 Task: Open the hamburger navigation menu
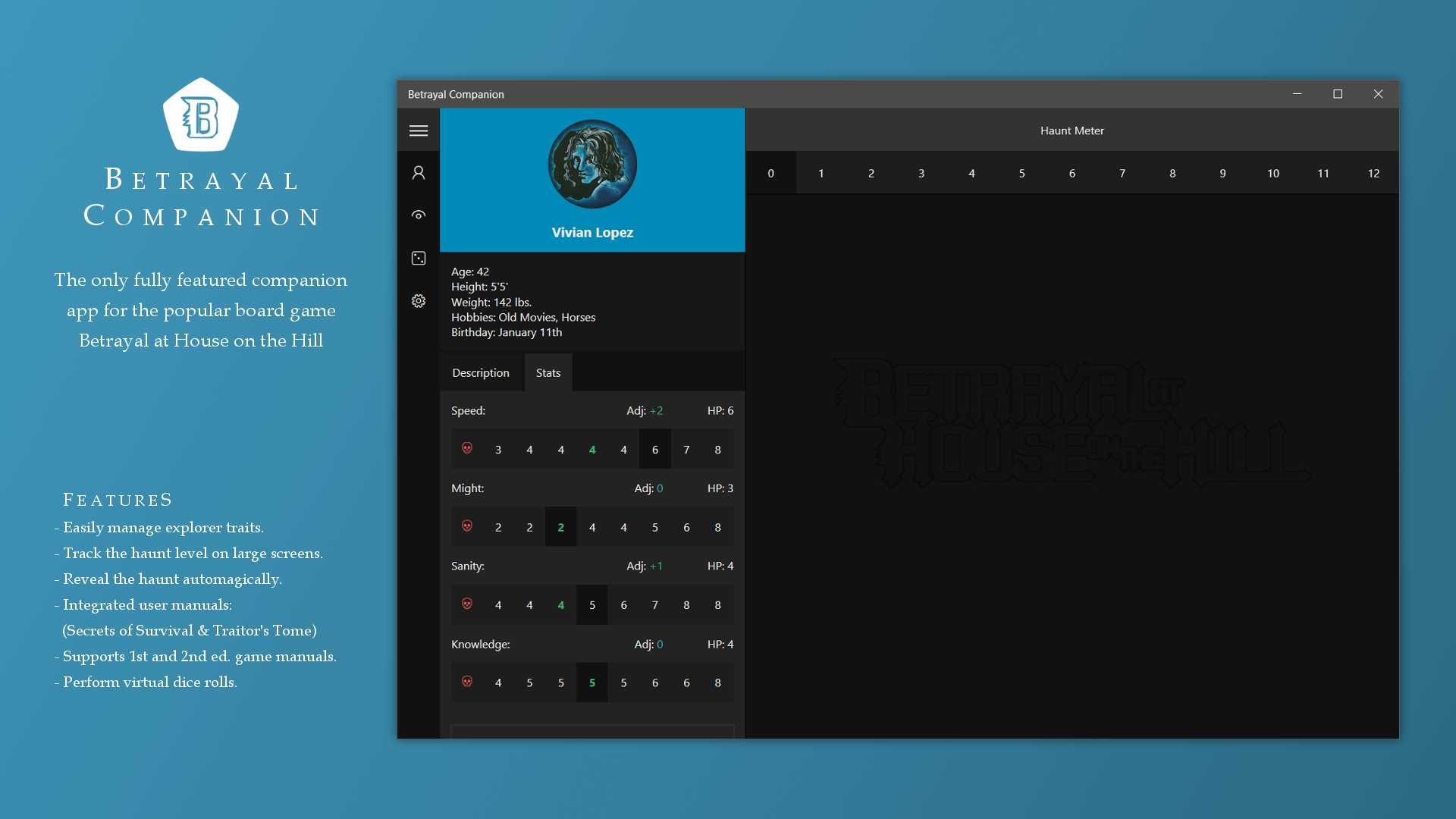pyautogui.click(x=419, y=130)
